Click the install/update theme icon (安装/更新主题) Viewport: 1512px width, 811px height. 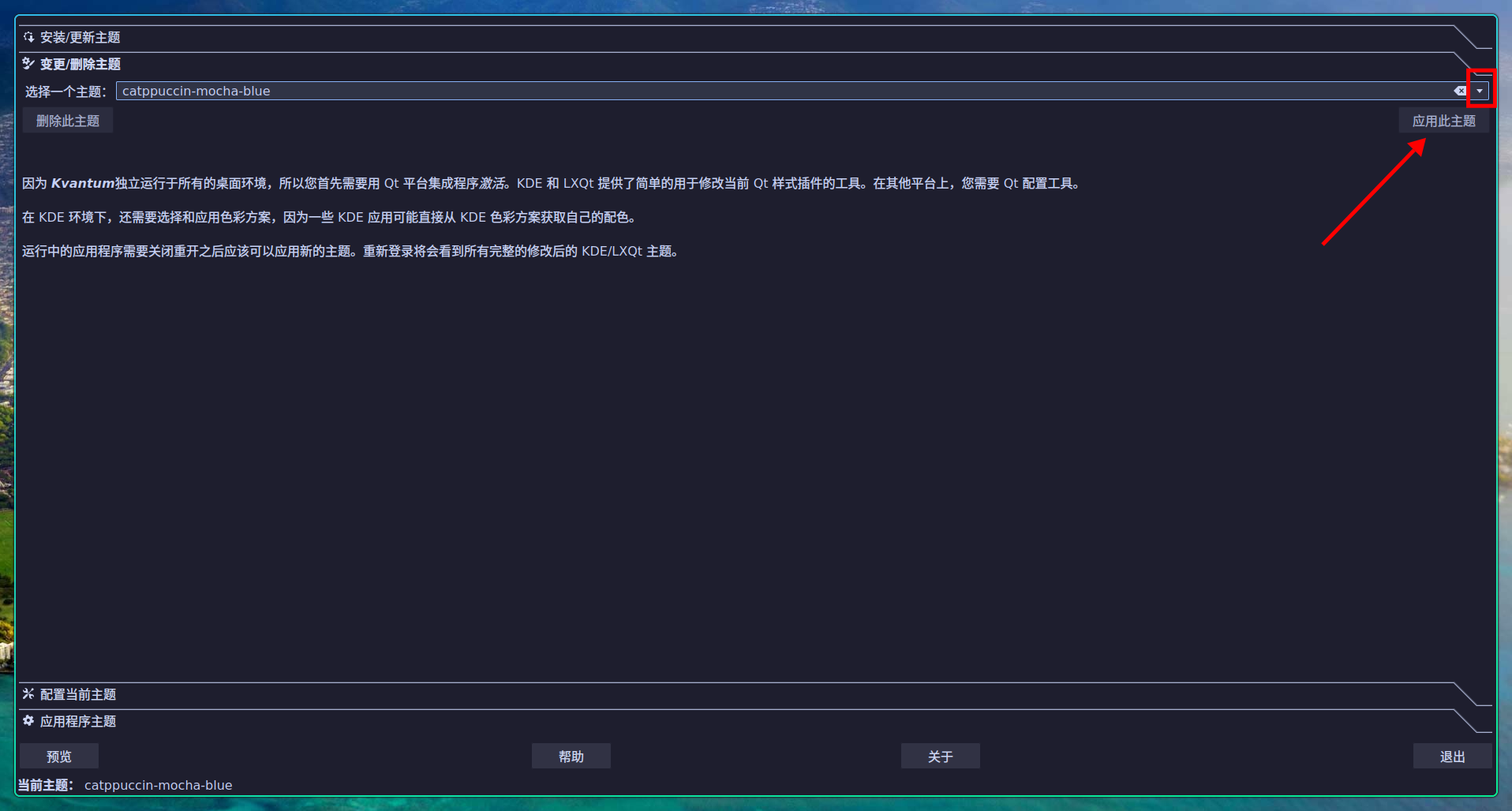(28, 37)
